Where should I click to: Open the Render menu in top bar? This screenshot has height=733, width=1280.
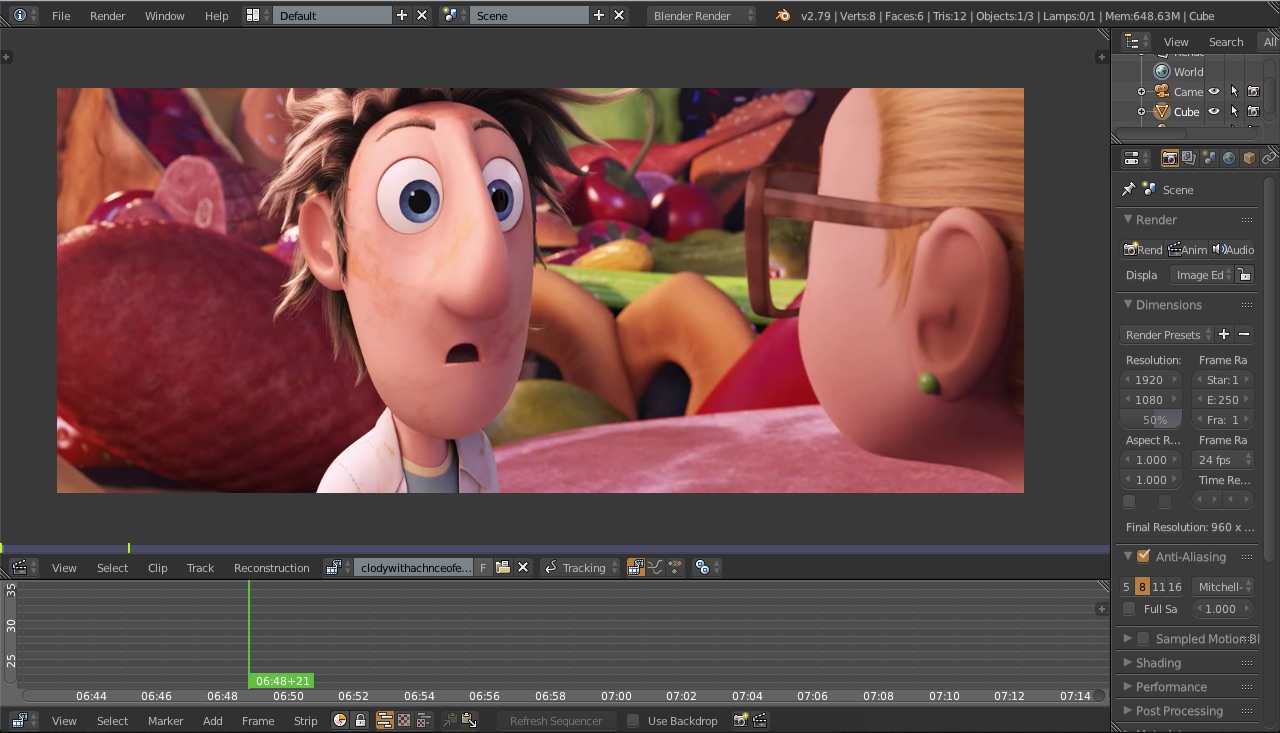point(108,16)
